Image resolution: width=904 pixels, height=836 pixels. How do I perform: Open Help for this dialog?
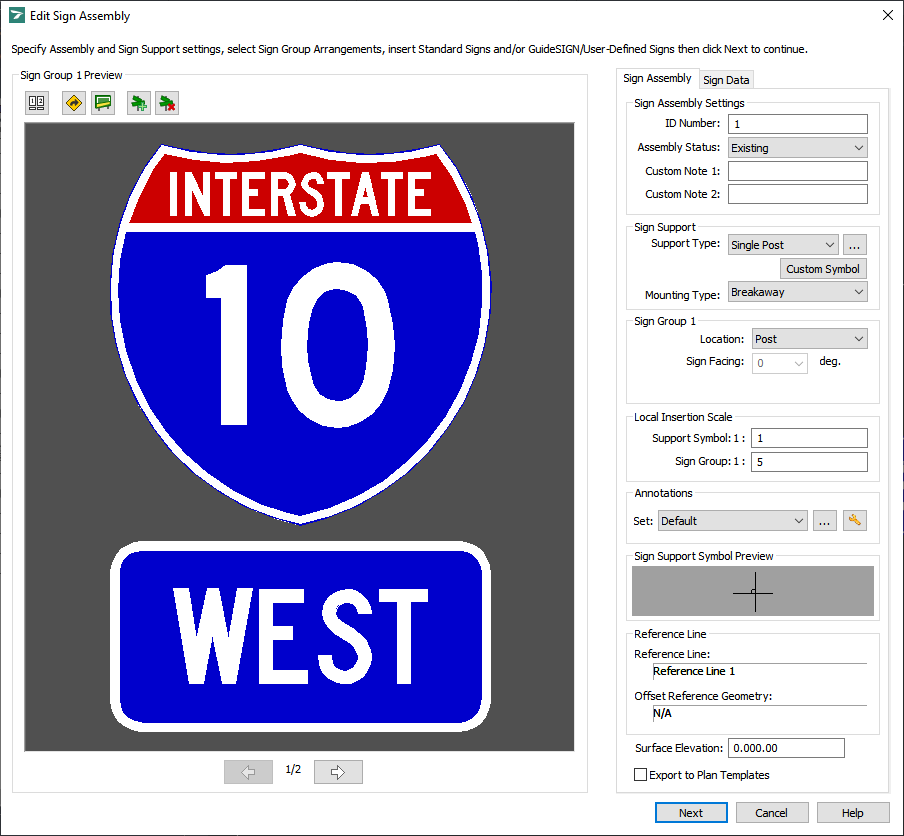click(853, 813)
